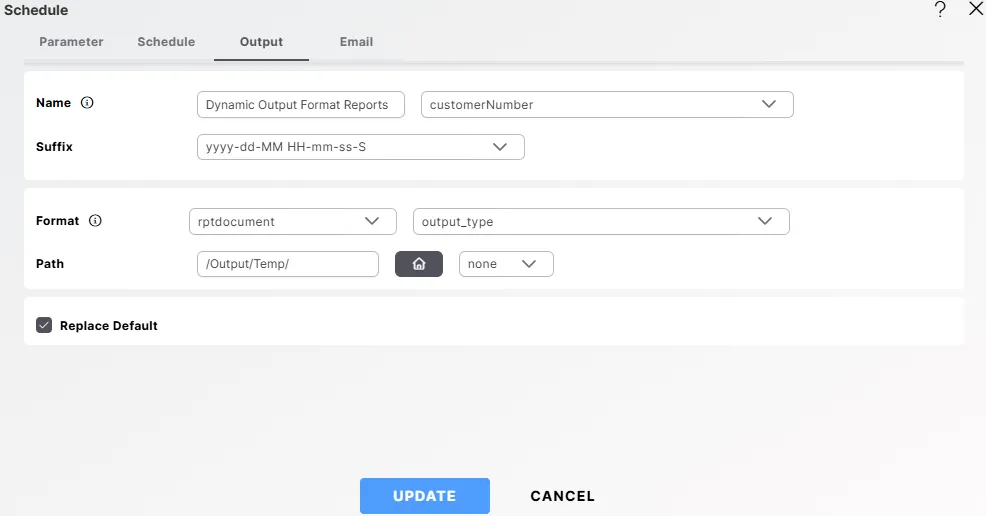986x516 pixels.
Task: Close the Schedule dialog with X
Action: click(x=976, y=9)
